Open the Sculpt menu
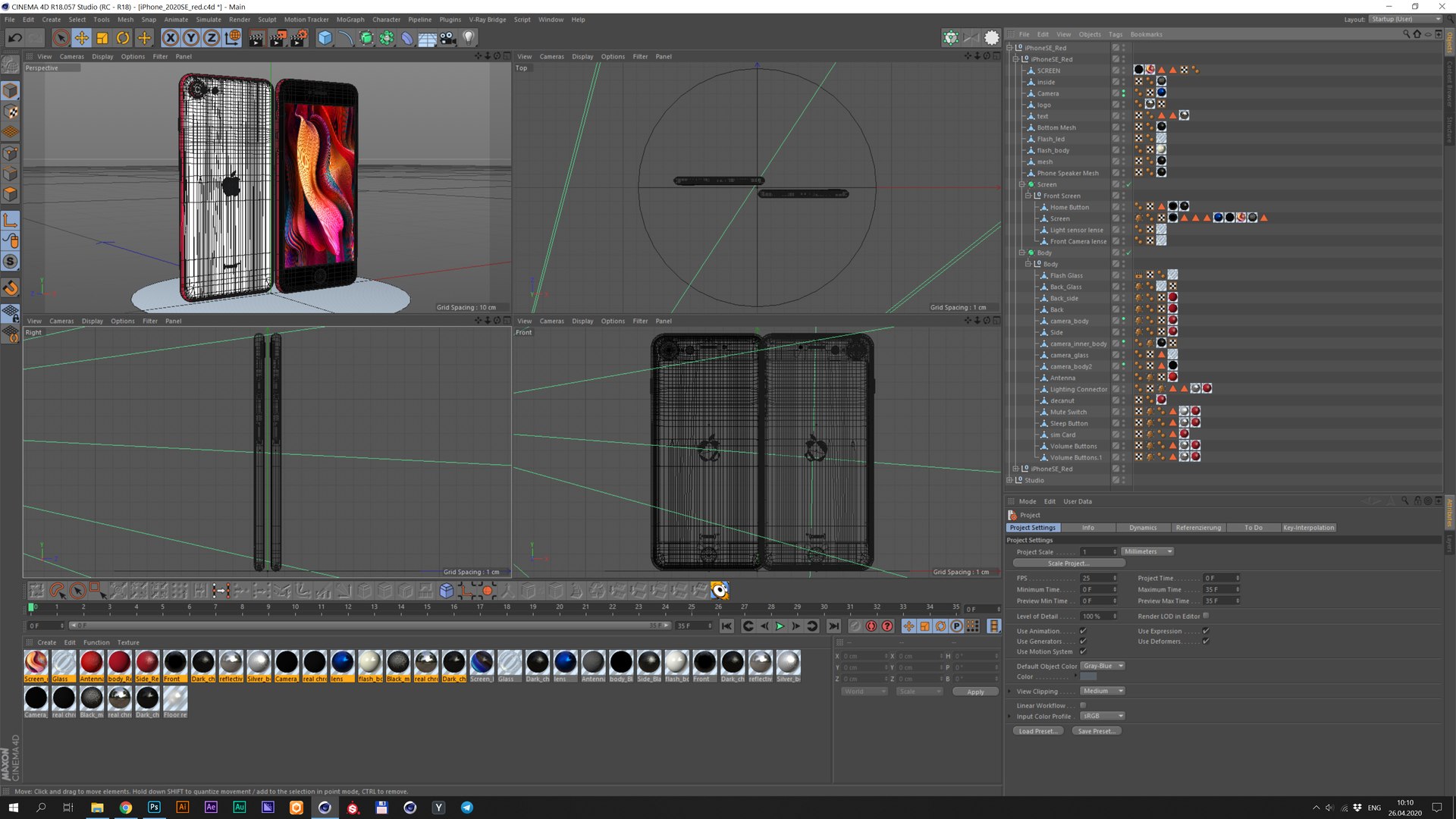The width and height of the screenshot is (1456, 819). [x=267, y=20]
